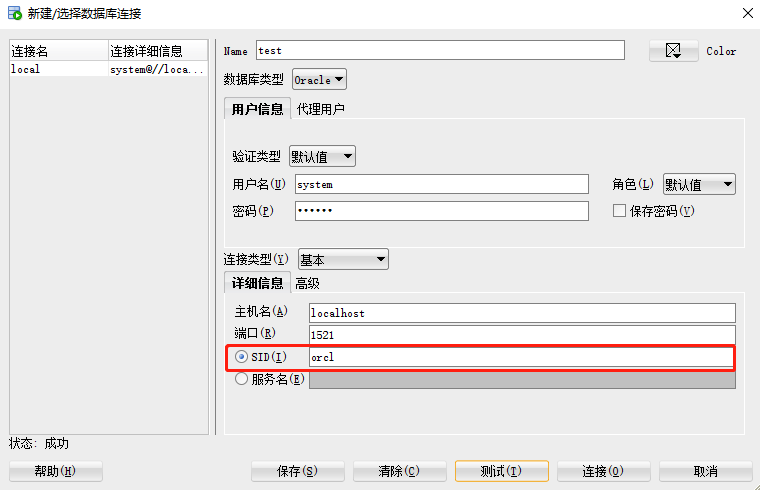
Task: Switch to the 代理用户 tab
Action: (x=320, y=109)
